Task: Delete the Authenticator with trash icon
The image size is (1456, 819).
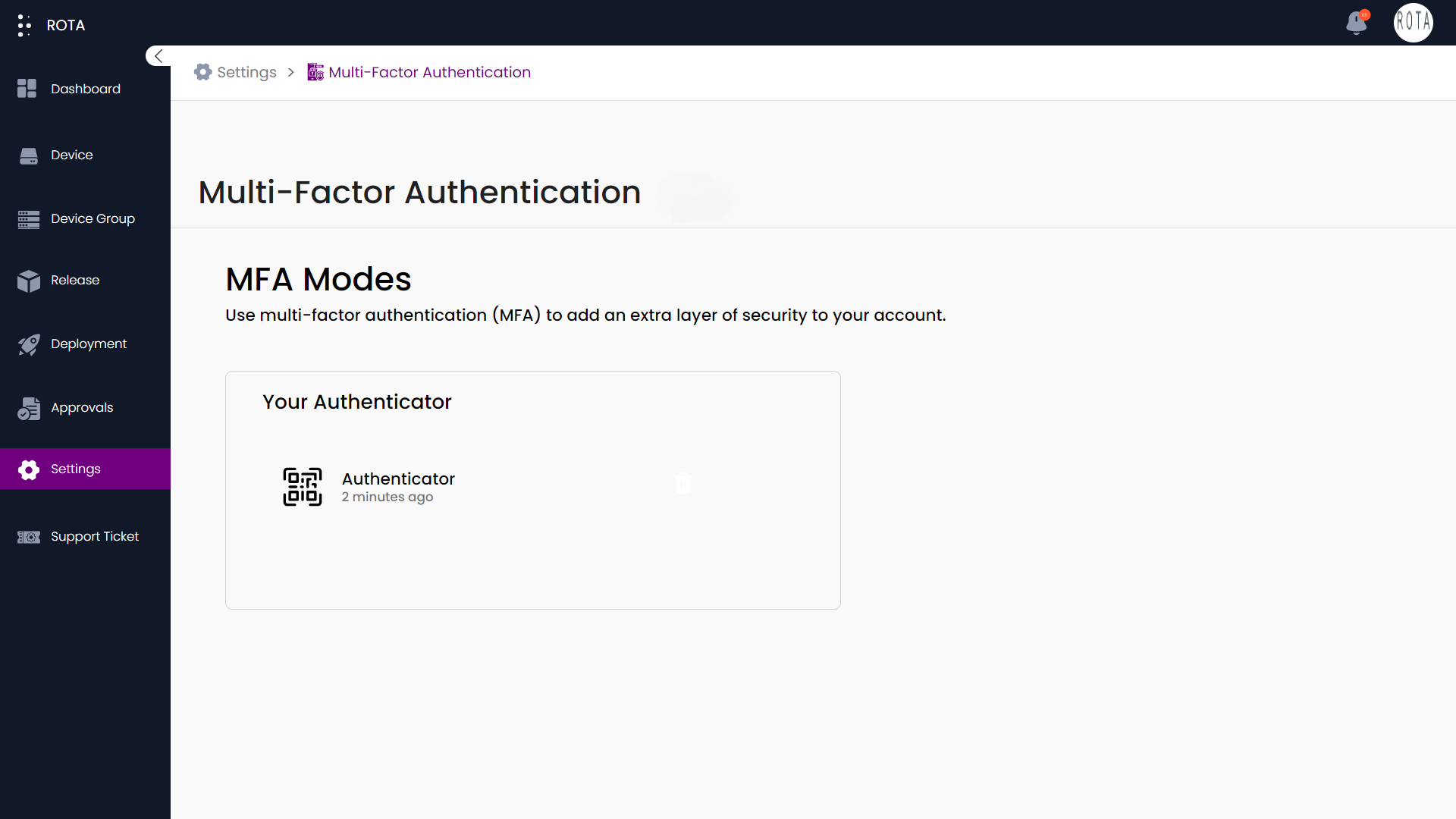Action: coord(683,483)
